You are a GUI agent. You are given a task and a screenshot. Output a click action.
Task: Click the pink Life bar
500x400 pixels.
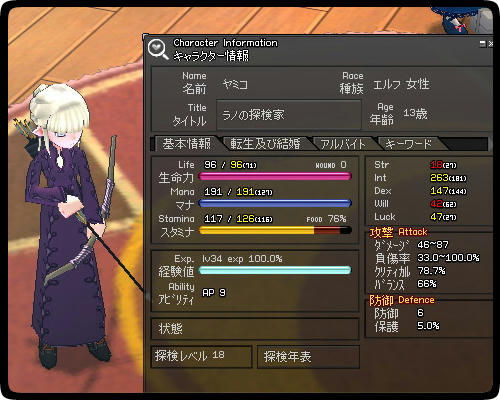point(275,176)
